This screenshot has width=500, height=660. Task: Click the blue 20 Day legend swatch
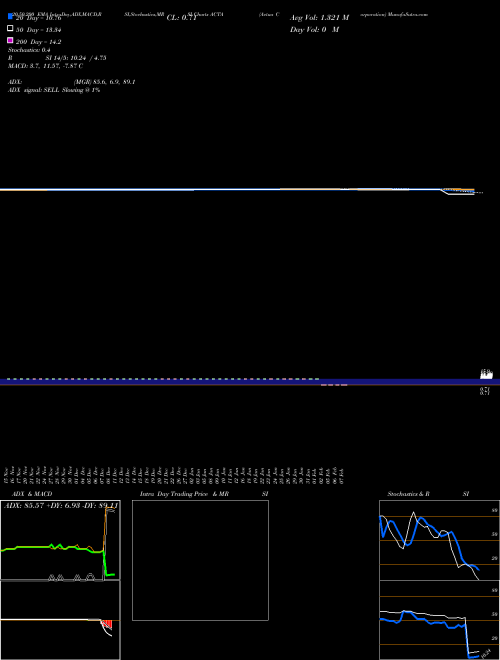tap(11, 16)
